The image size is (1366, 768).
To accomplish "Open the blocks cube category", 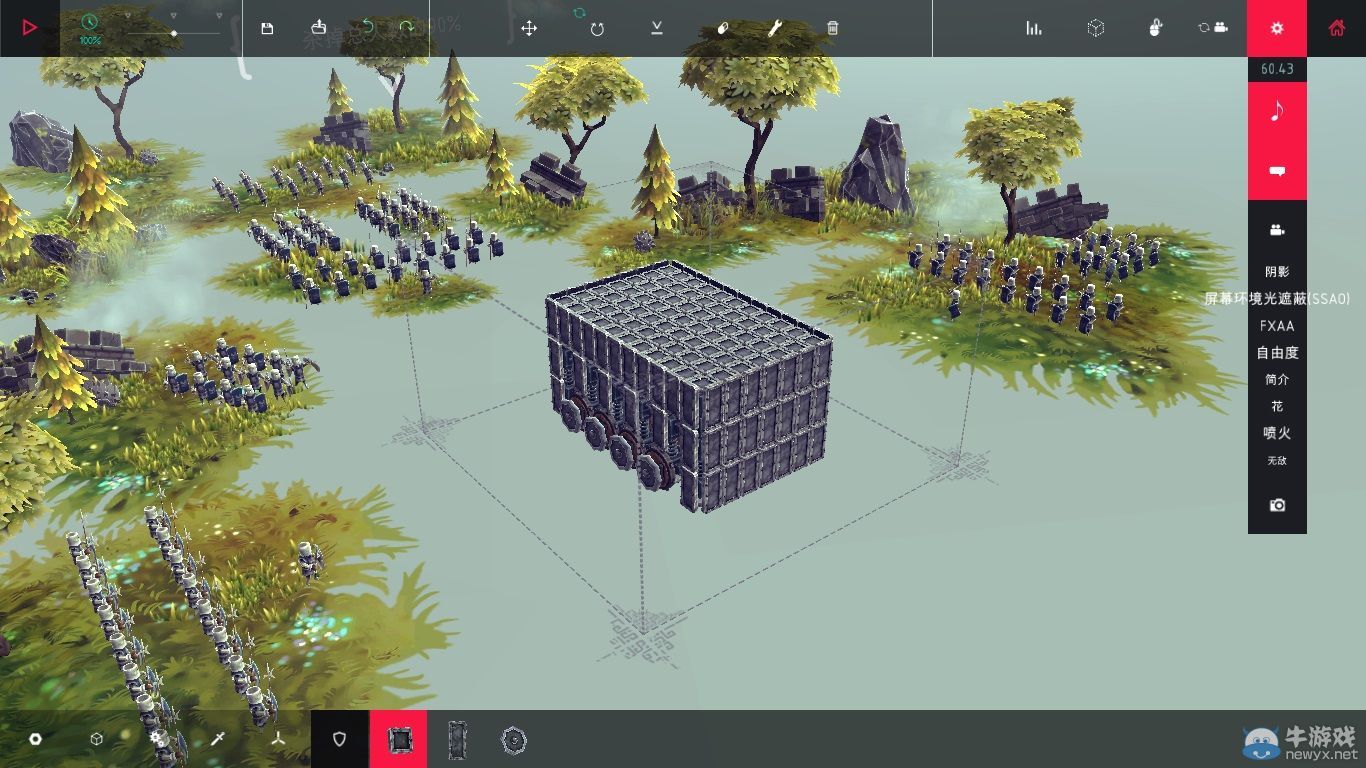I will tap(96, 739).
